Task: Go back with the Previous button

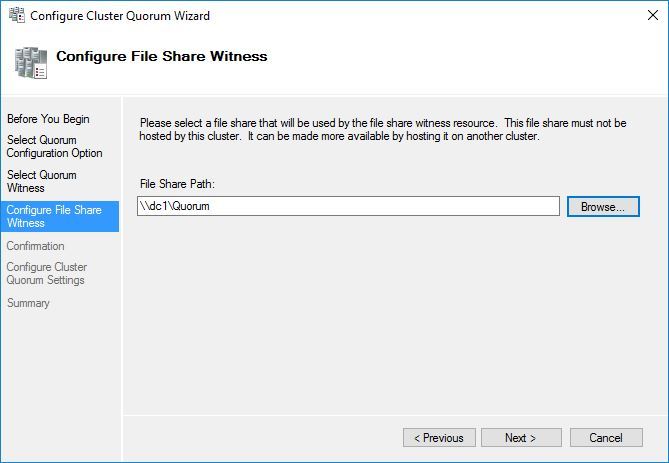Action: pos(439,438)
